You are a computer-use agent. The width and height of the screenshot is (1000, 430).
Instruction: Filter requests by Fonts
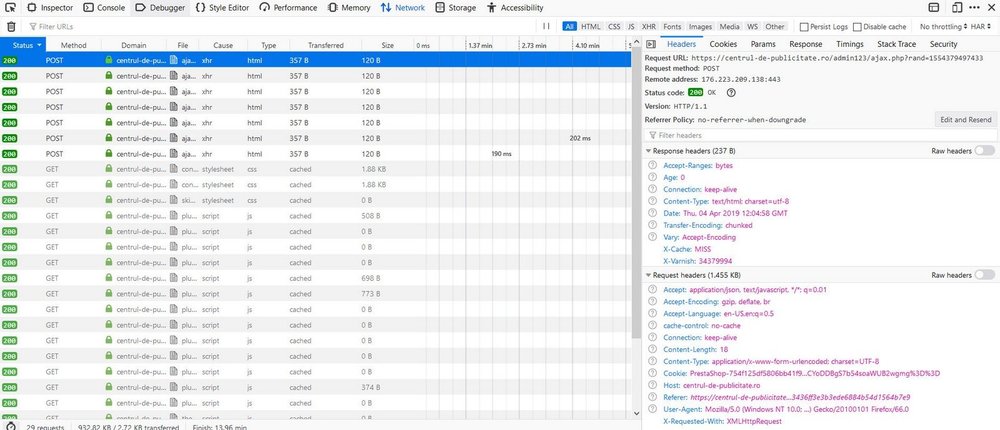click(x=672, y=27)
